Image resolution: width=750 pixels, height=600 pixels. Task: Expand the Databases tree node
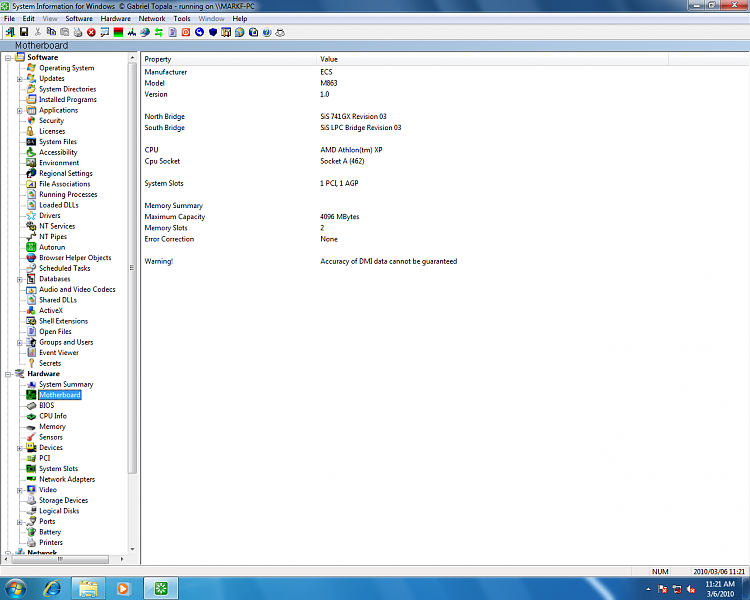click(x=20, y=279)
